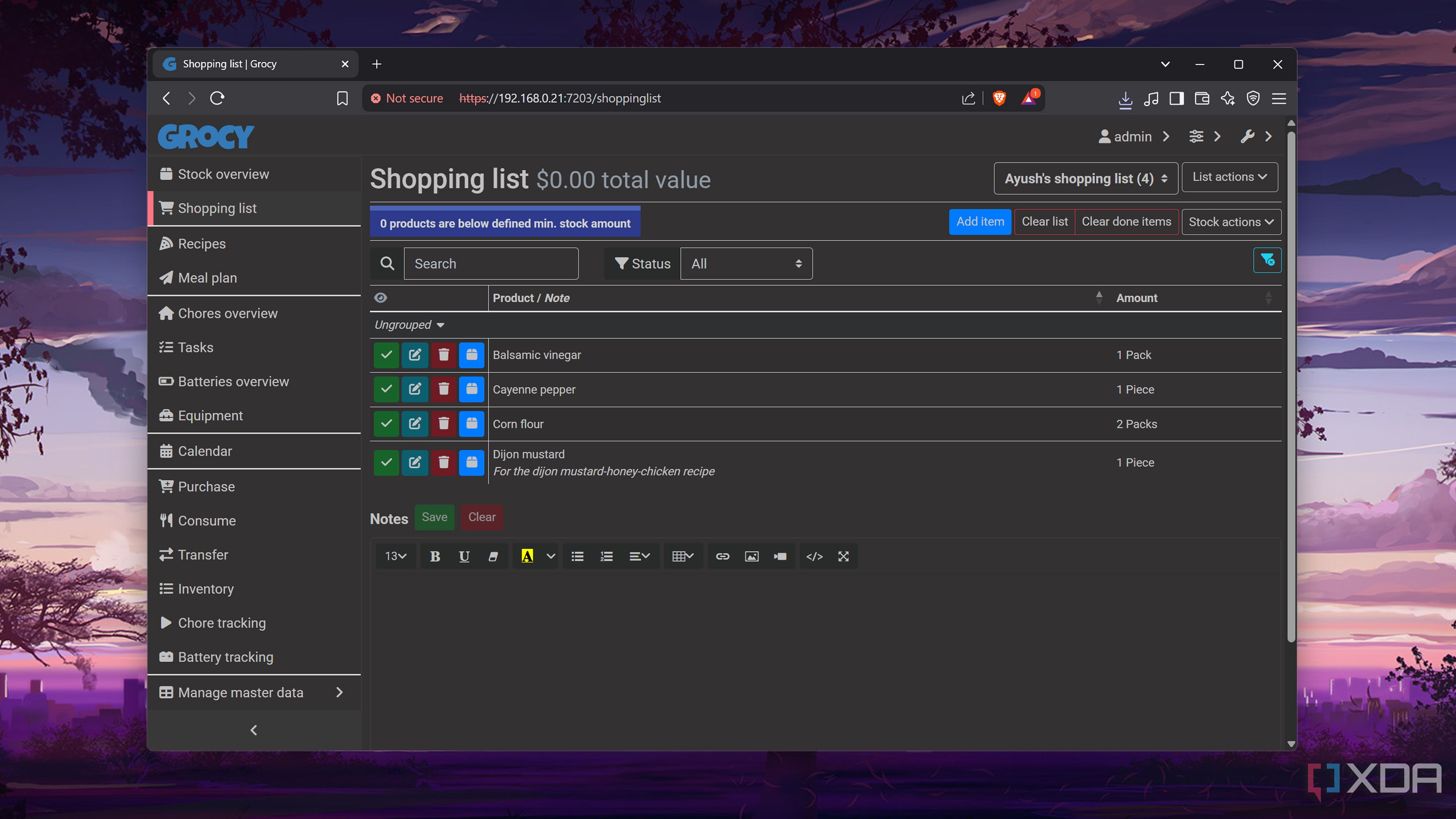Insert video in notes editor
Image resolution: width=1456 pixels, height=819 pixels.
click(x=781, y=557)
